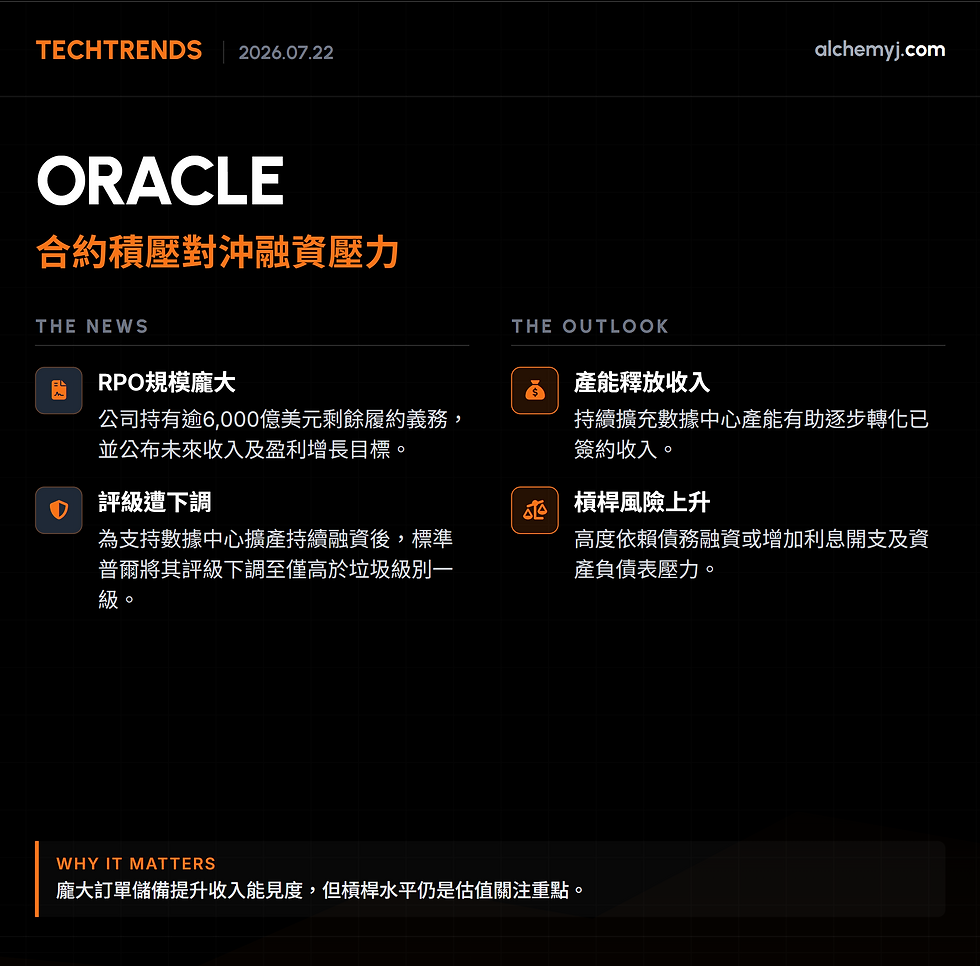This screenshot has height=966, width=980.
Task: Click the text about 持續擴充數據中心產能
Action: (751, 434)
